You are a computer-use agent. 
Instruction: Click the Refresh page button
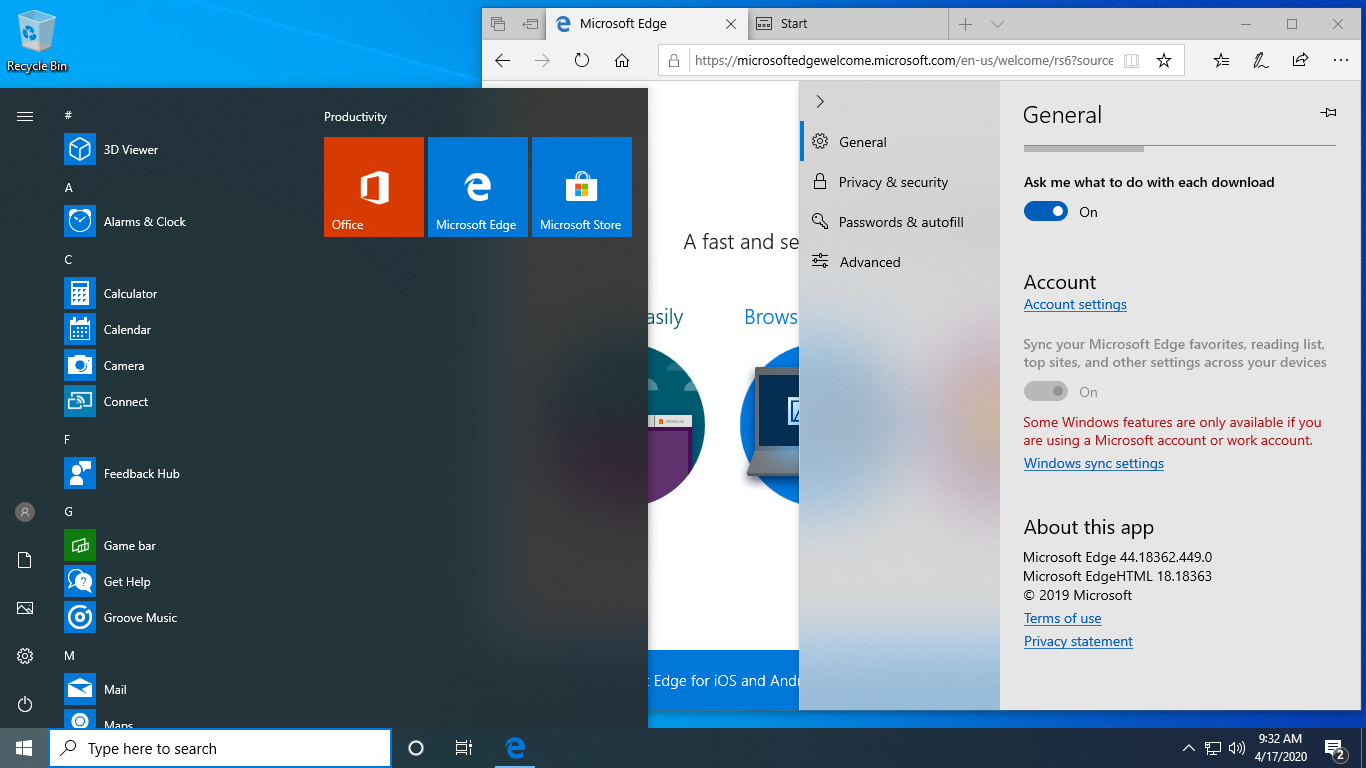(x=582, y=60)
